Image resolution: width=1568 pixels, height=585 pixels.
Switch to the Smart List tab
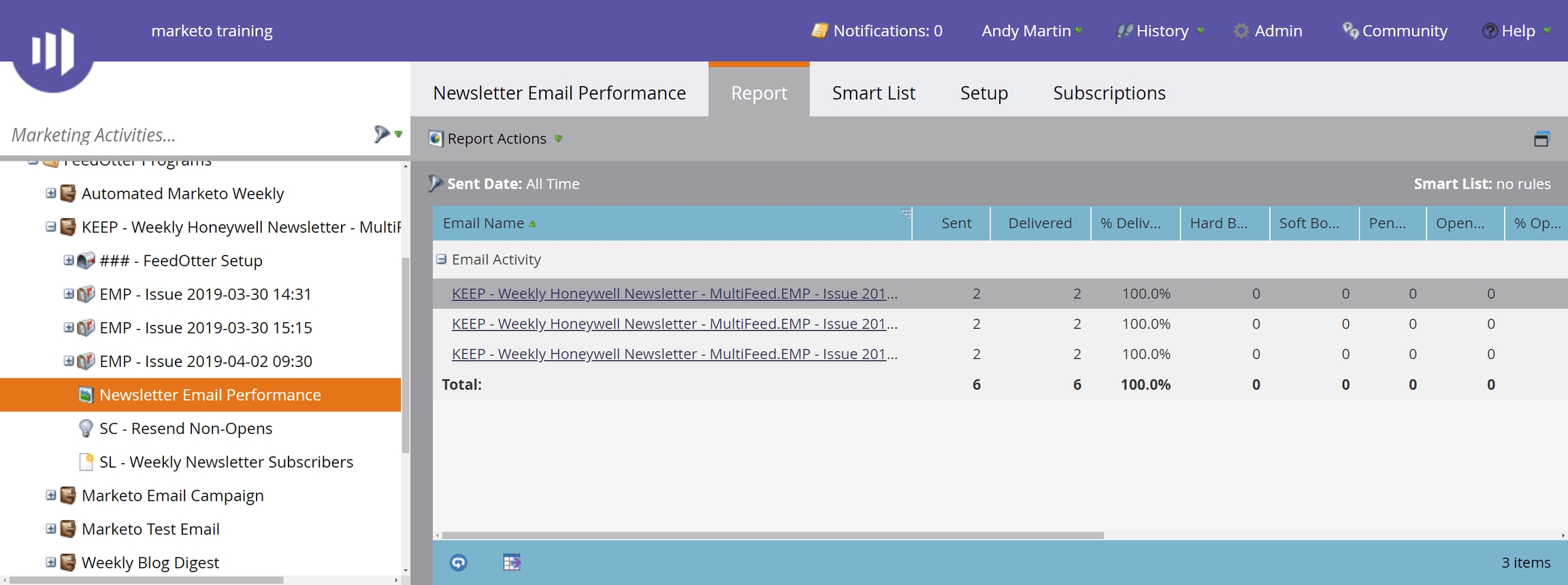click(x=873, y=93)
